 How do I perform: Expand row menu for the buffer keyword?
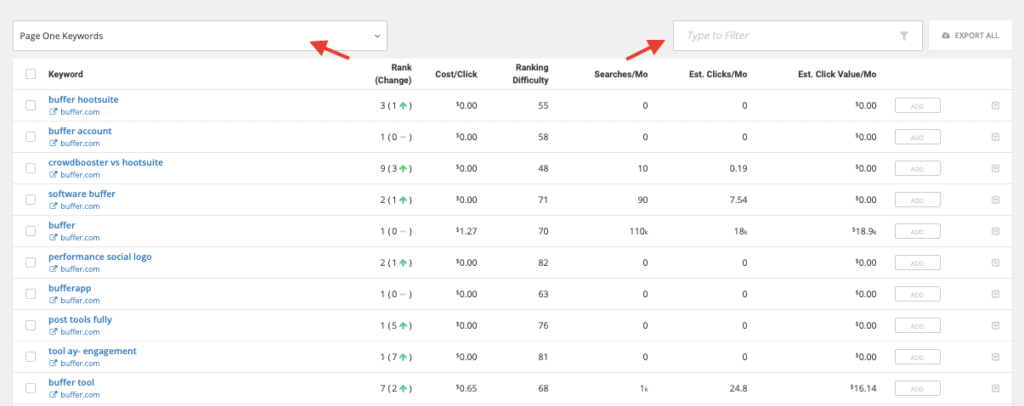click(x=995, y=231)
